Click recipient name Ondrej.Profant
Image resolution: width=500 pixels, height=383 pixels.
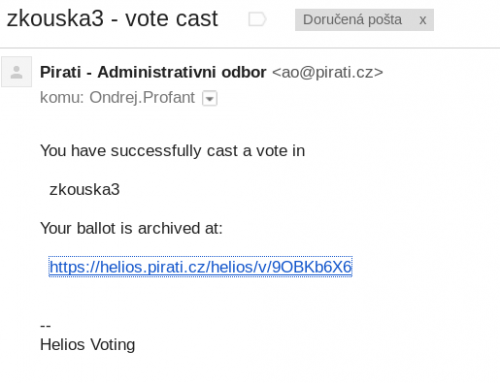pyautogui.click(x=142, y=98)
